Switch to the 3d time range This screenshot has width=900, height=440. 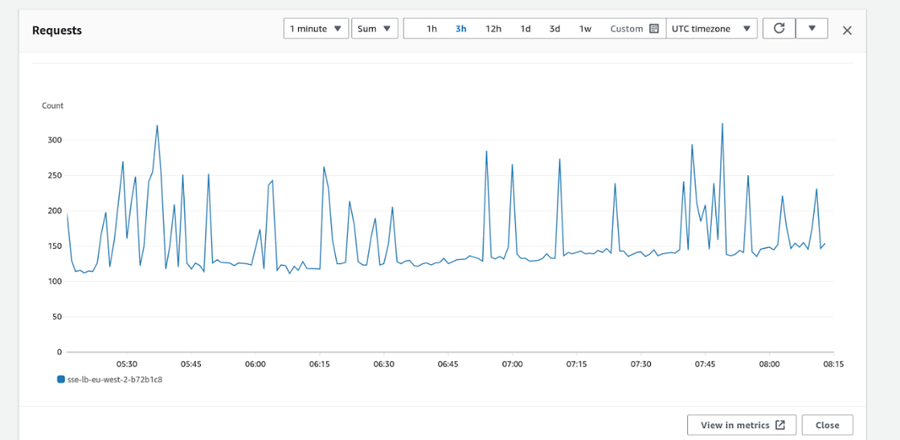click(554, 29)
